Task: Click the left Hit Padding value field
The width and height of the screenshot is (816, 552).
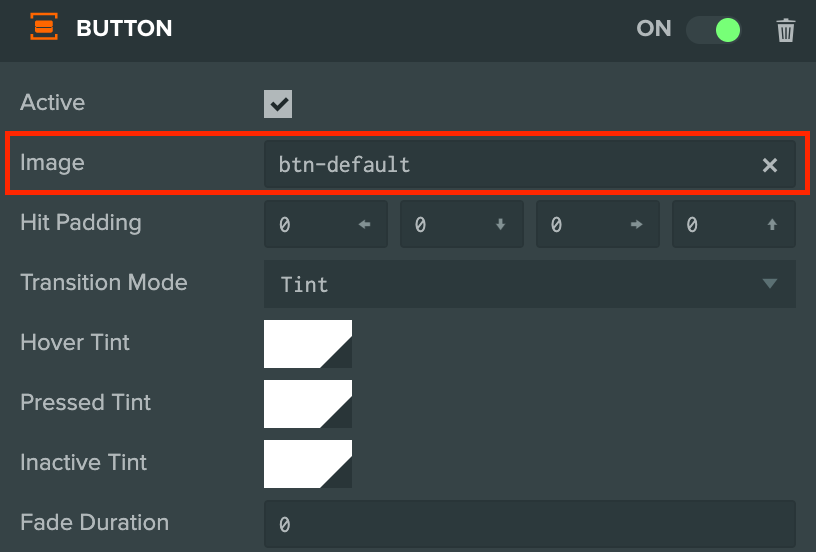Action: [326, 224]
